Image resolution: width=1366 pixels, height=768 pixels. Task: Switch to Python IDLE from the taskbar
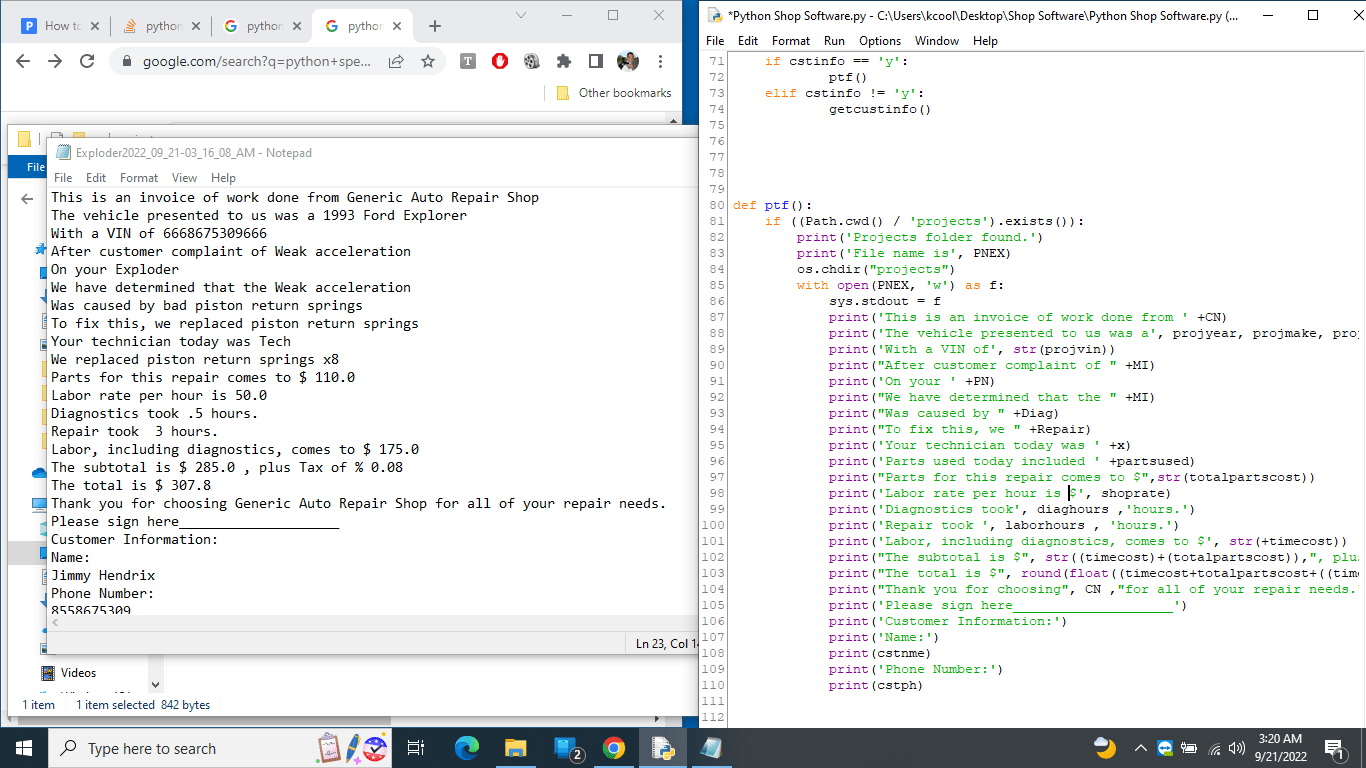[x=663, y=748]
